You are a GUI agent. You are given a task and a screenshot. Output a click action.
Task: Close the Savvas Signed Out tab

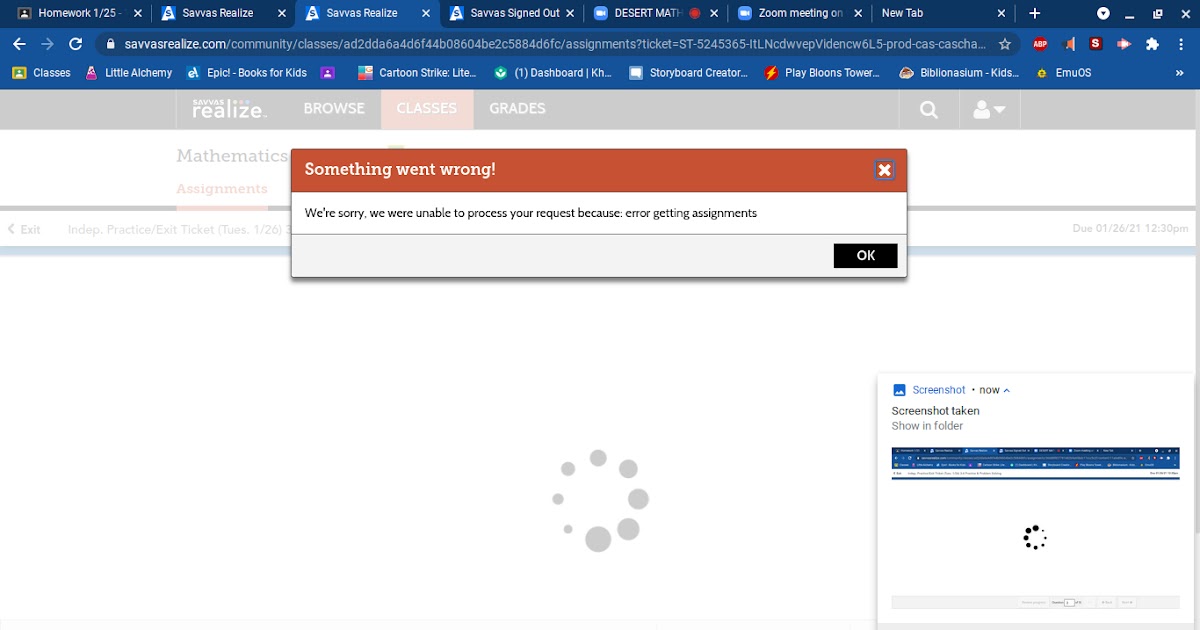[x=570, y=13]
